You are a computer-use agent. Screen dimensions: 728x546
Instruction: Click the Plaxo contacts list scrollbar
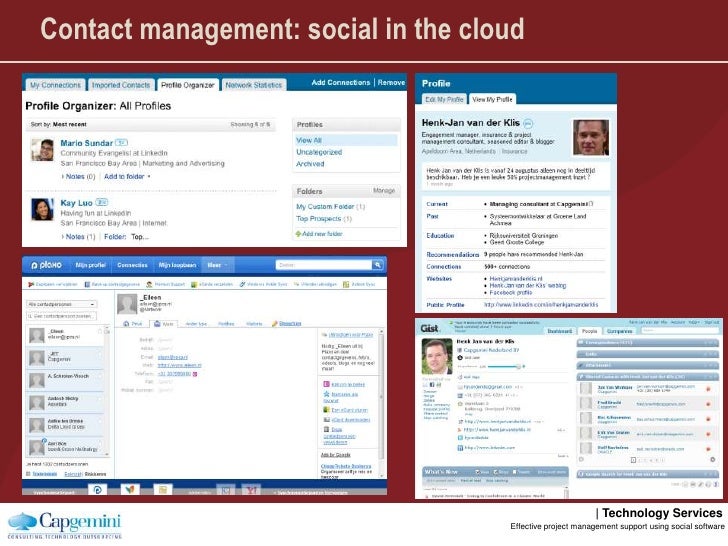pos(107,391)
